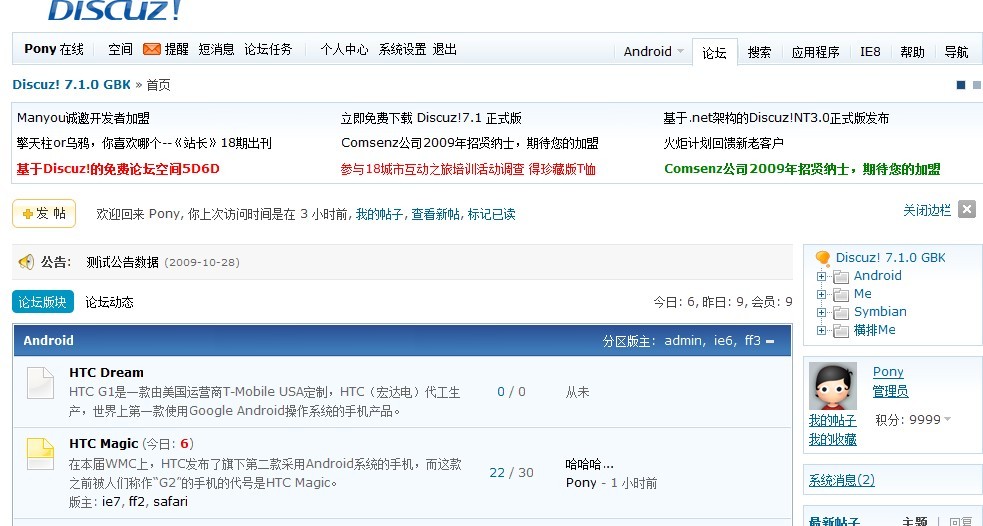Click the HTC Magic yellow folder icon

[x=40, y=454]
